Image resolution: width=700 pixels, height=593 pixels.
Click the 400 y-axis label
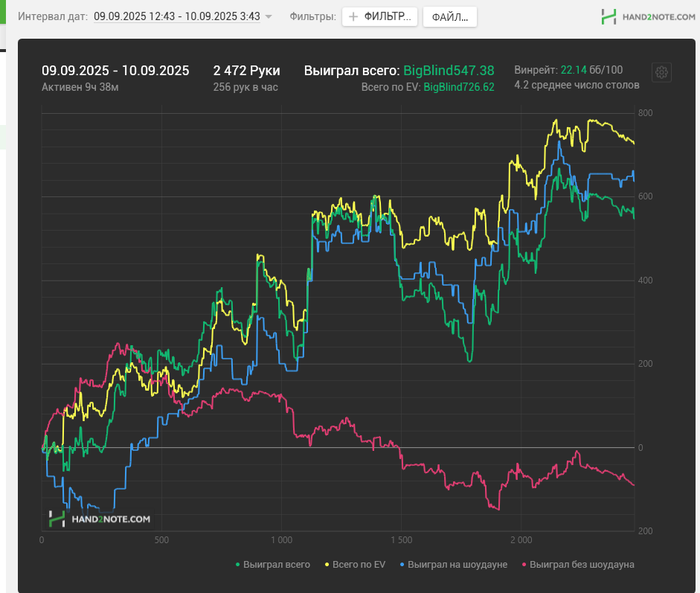pyautogui.click(x=645, y=280)
